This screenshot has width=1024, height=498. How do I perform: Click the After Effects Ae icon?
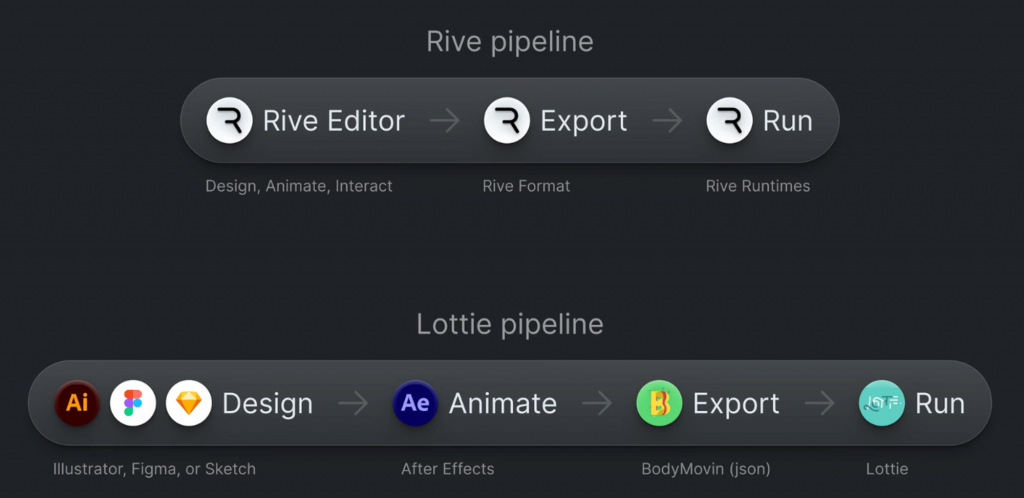click(x=415, y=403)
